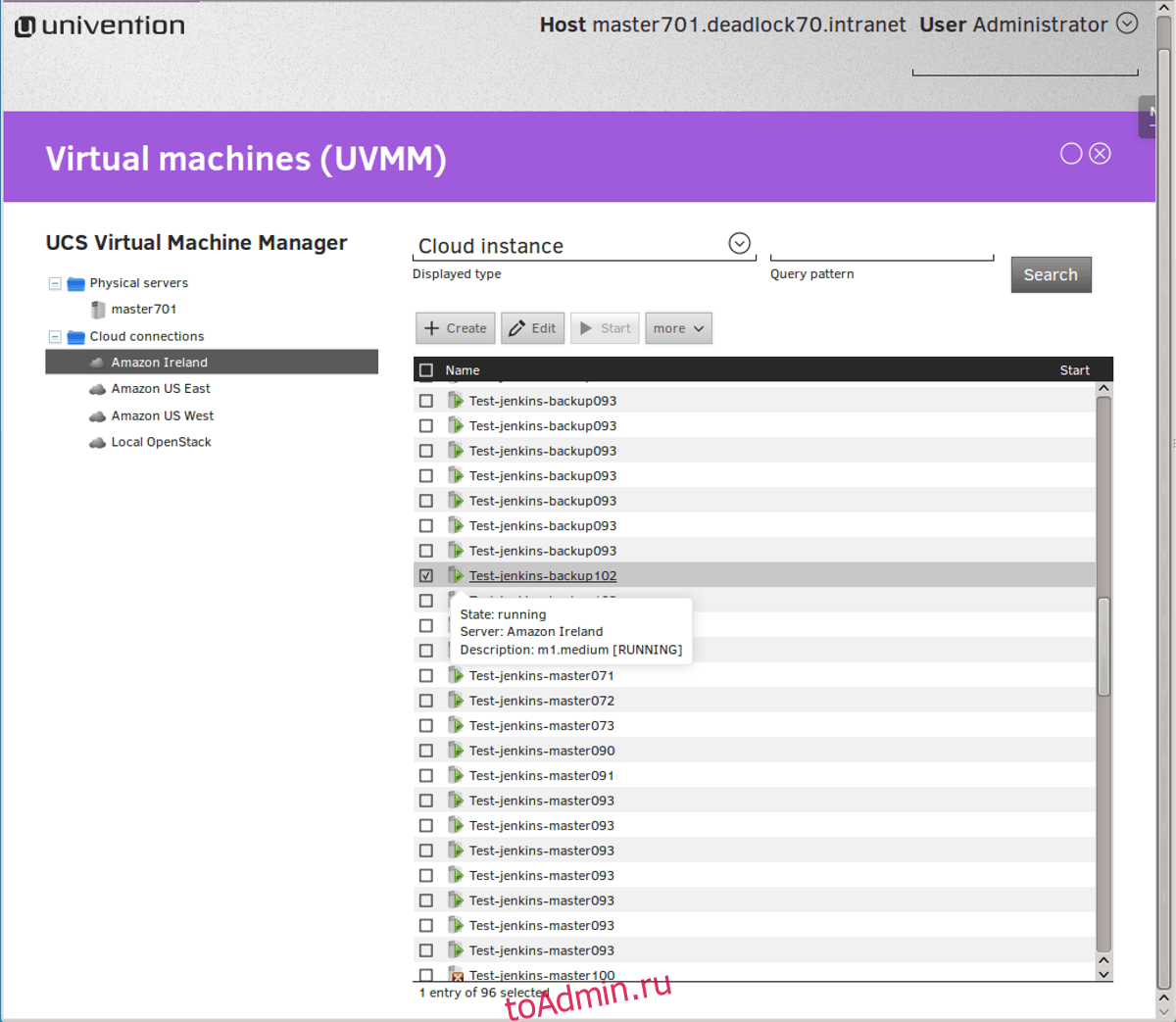Image resolution: width=1176 pixels, height=1022 pixels.
Task: Toggle the select-all checkbox in Name header
Action: coord(426,370)
